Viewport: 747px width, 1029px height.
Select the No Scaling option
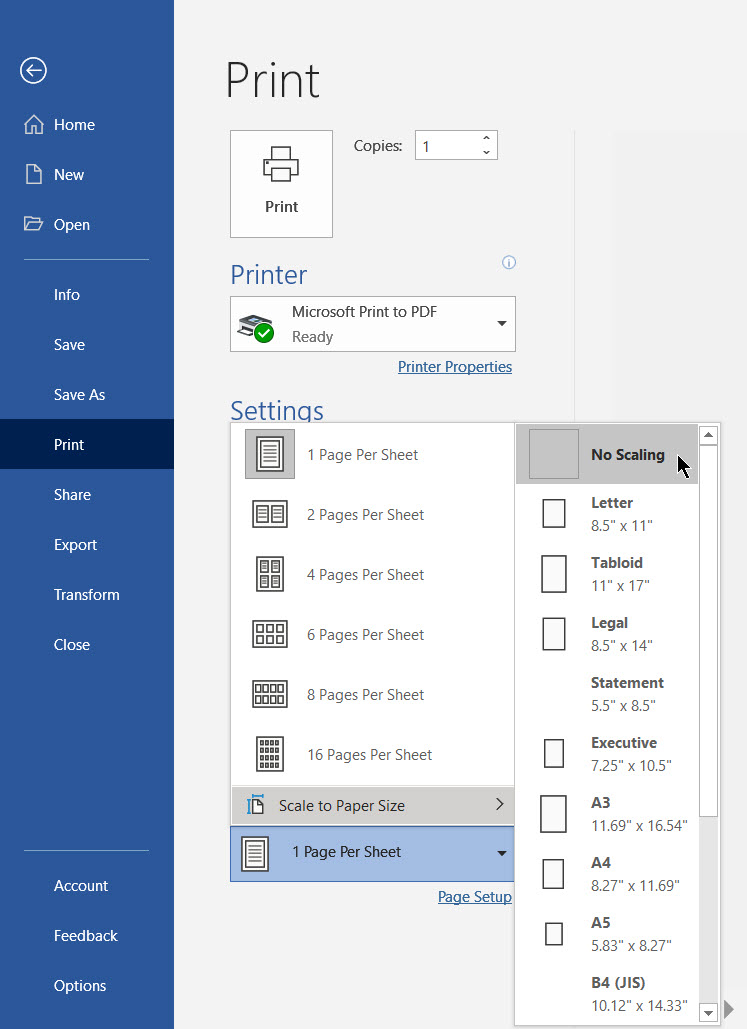pyautogui.click(x=607, y=454)
